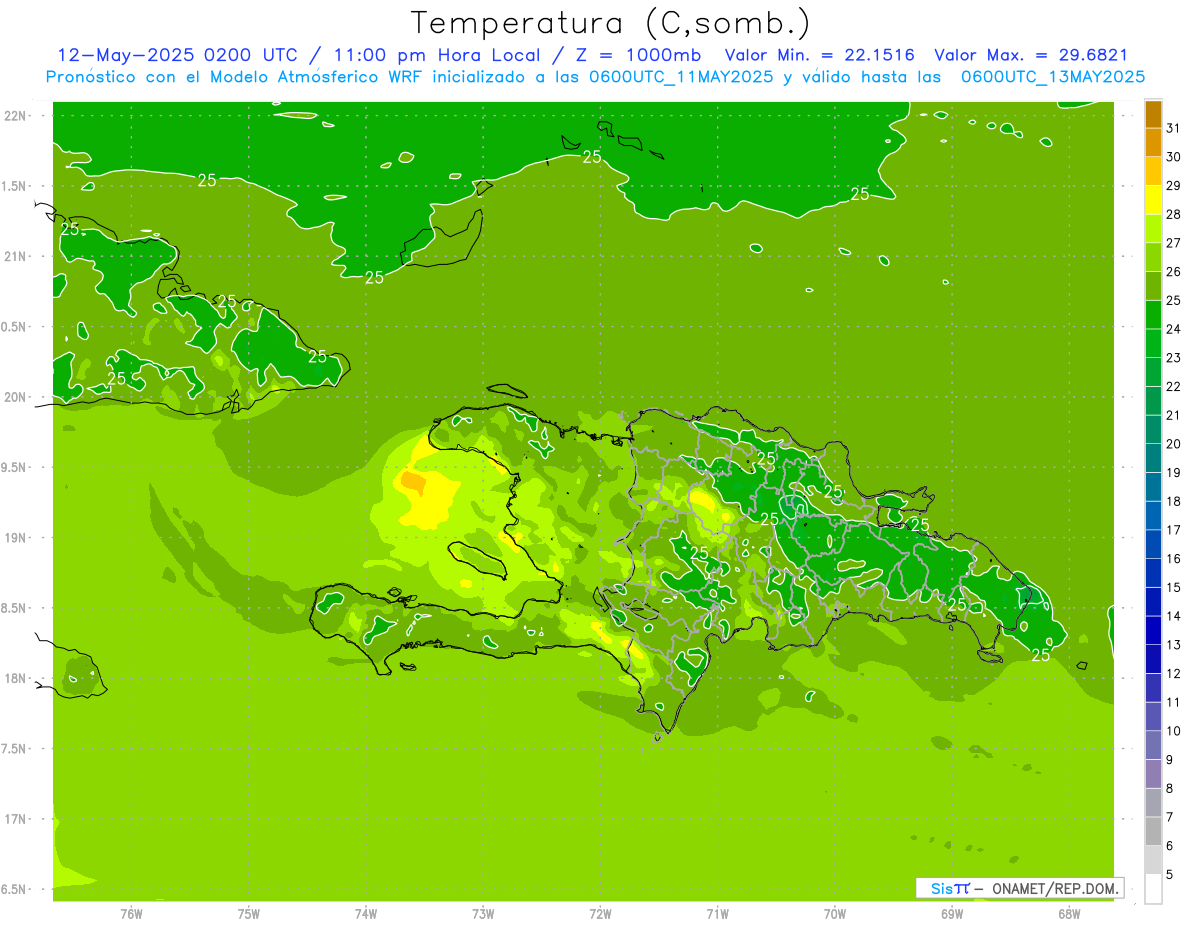The height and width of the screenshot is (927, 1200).
Task: Click the legend value '10'
Action: (1174, 731)
